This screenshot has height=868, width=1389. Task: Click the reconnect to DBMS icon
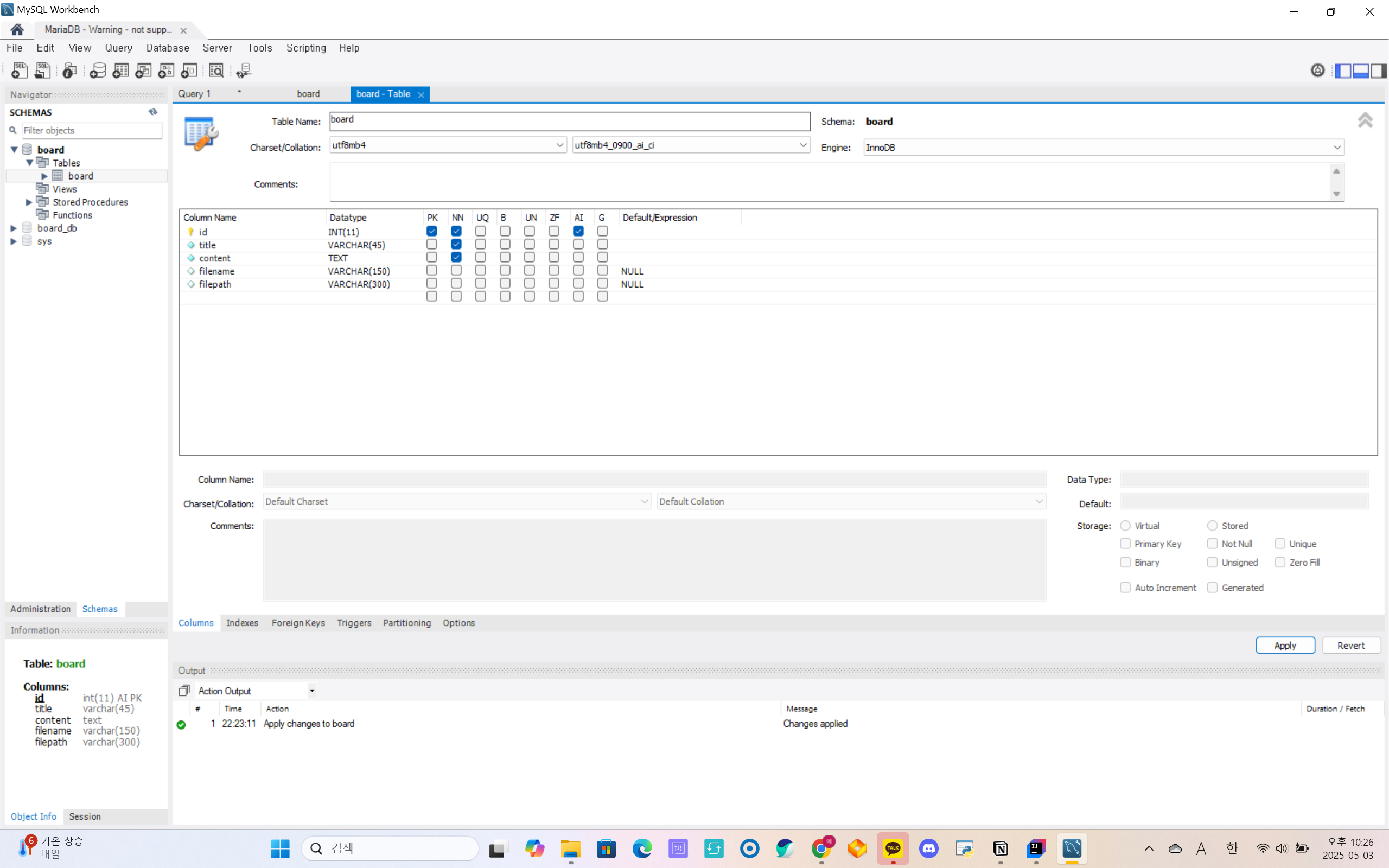pos(244,70)
